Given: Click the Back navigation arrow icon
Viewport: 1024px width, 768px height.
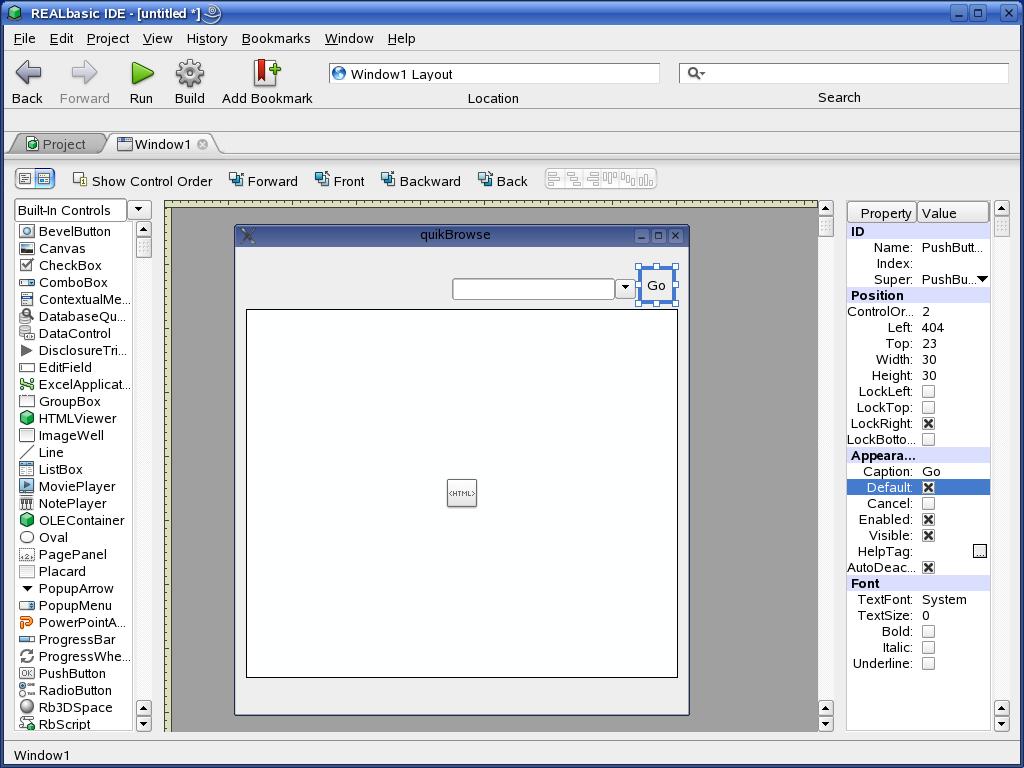Looking at the screenshot, I should click(x=28, y=72).
